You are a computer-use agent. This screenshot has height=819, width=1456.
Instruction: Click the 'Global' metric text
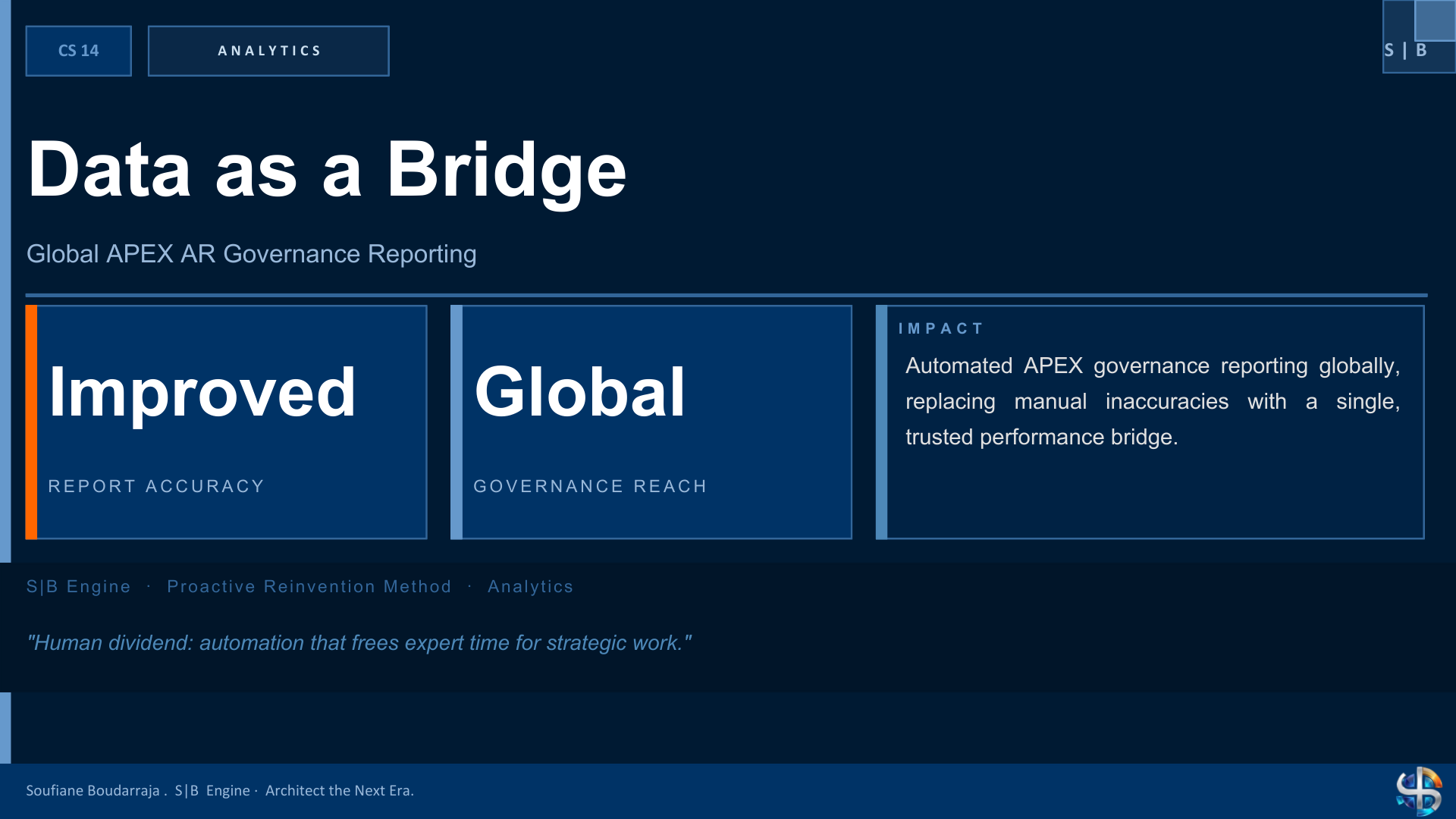(579, 392)
